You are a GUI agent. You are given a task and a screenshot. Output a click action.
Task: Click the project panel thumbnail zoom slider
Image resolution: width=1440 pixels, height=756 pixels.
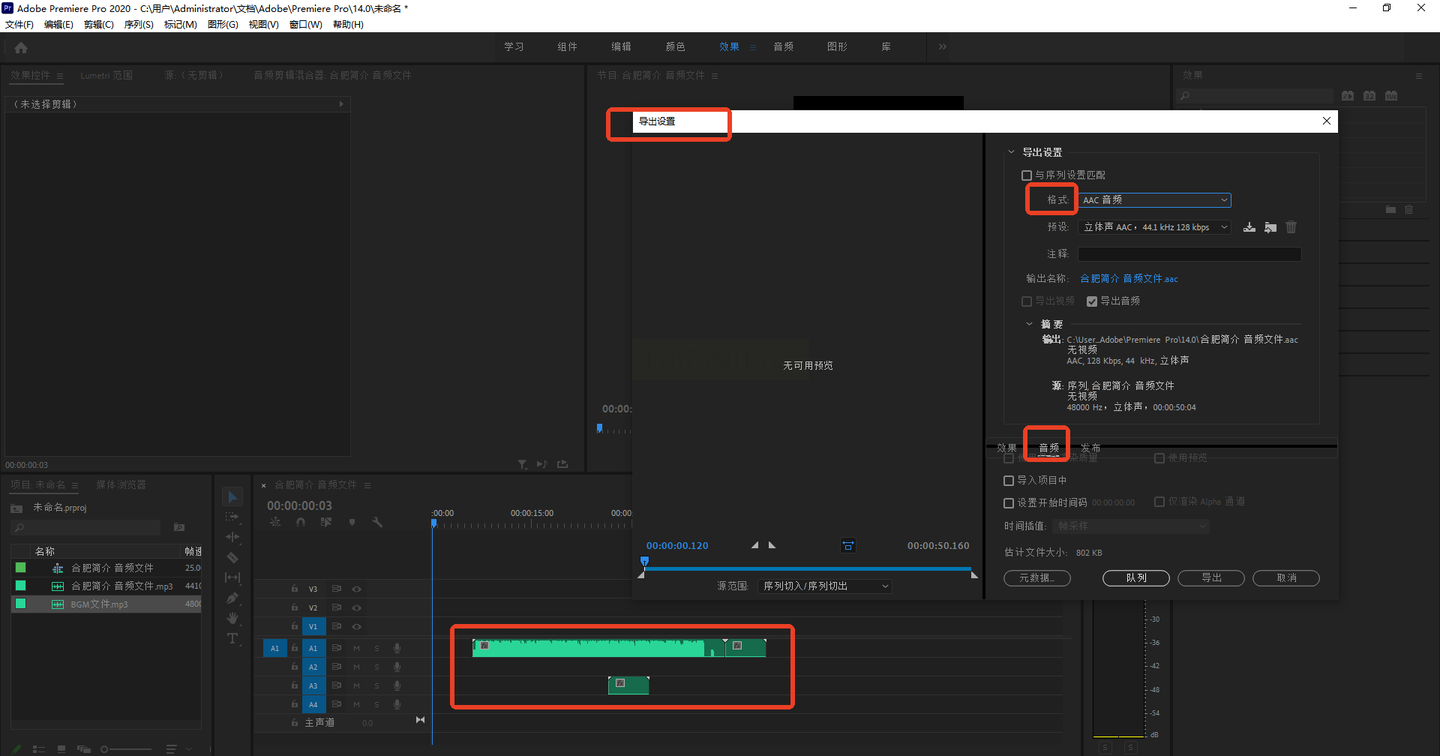(x=130, y=749)
